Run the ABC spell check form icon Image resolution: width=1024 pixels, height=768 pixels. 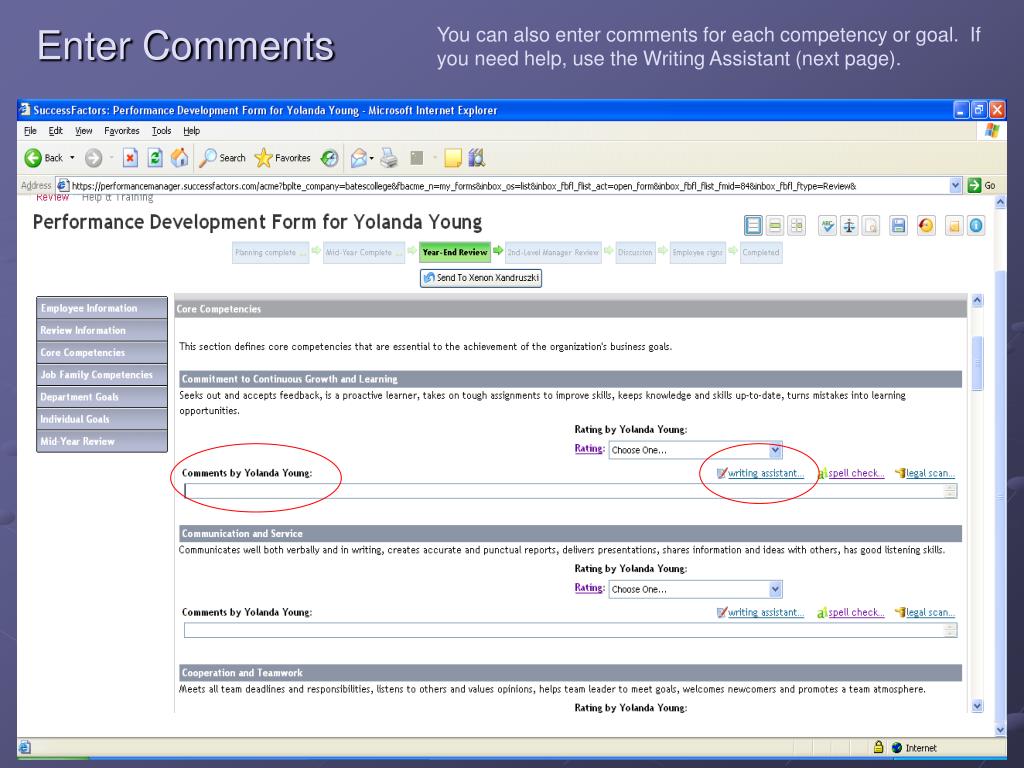click(x=827, y=226)
